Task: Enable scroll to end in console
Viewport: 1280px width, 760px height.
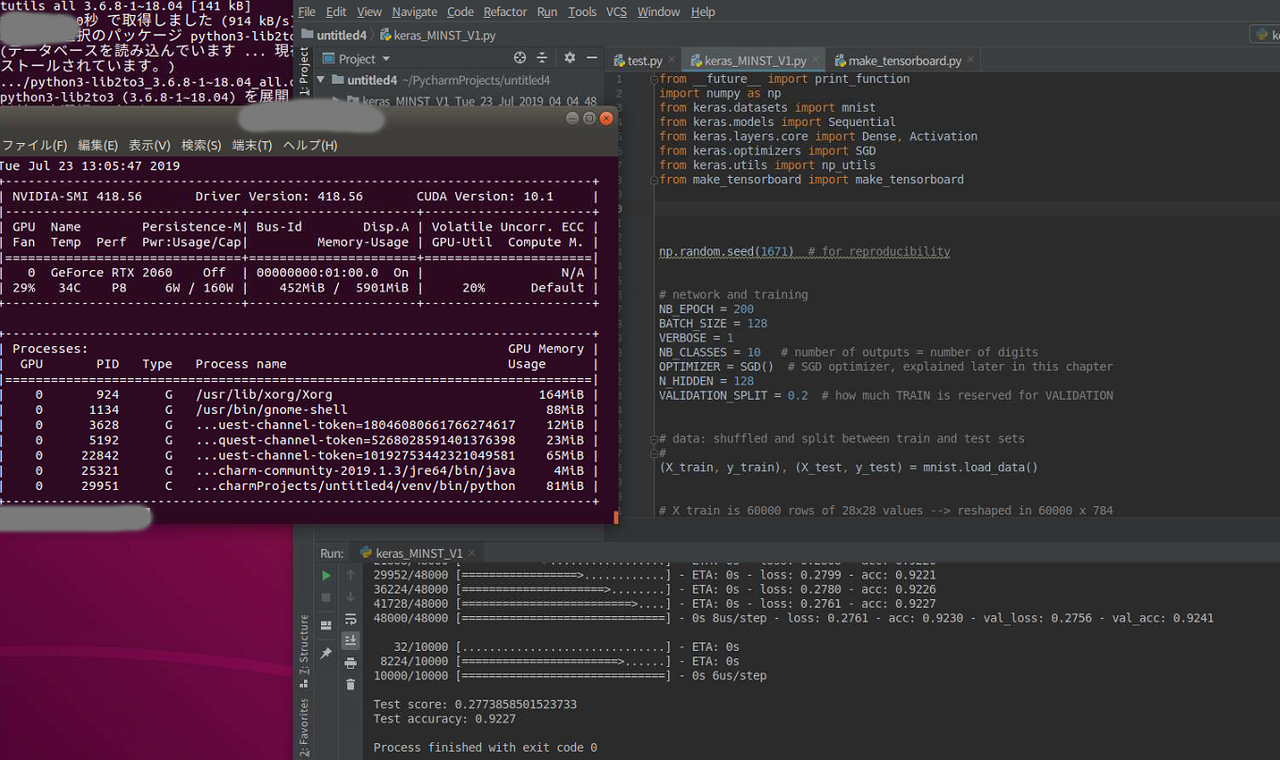Action: tap(350, 641)
